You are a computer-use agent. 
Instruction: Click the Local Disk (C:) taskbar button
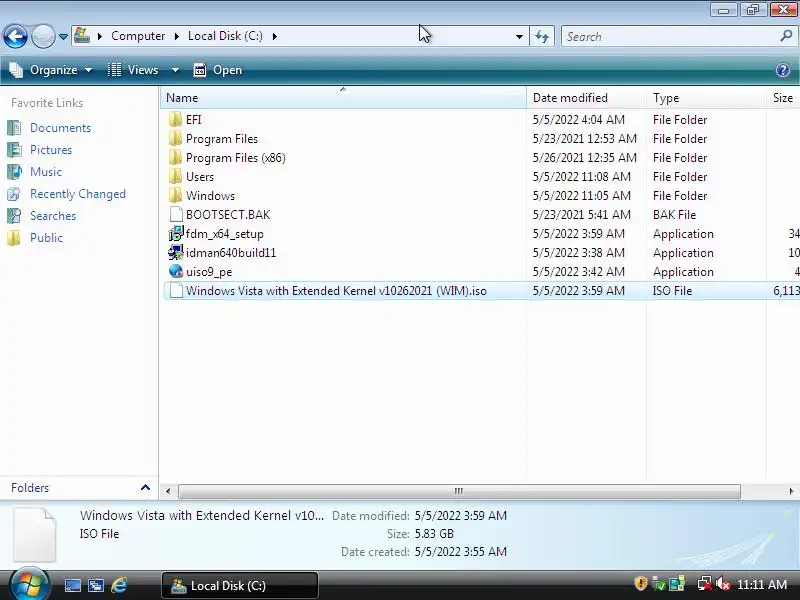point(240,585)
